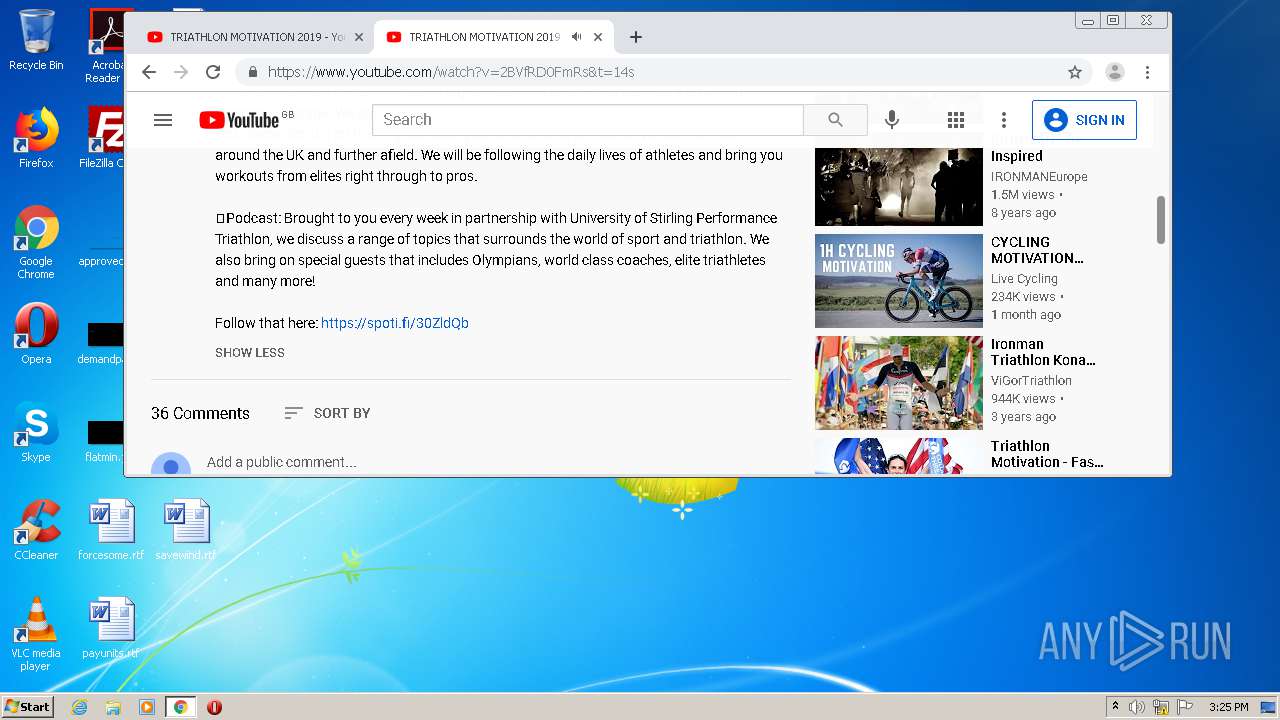Close the first TRIATHLON MOTIVATION tab
The width and height of the screenshot is (1280, 720).
coord(359,37)
